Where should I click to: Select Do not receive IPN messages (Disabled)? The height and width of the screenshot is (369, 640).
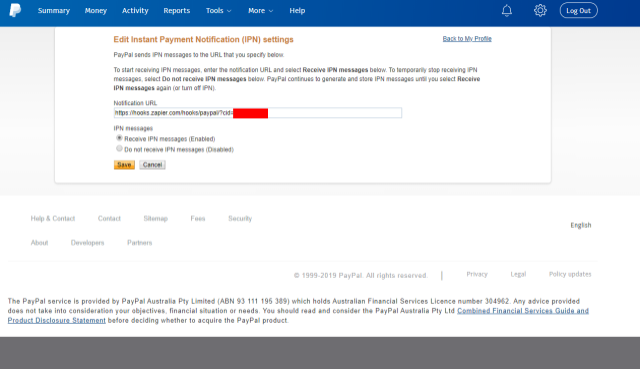point(119,149)
